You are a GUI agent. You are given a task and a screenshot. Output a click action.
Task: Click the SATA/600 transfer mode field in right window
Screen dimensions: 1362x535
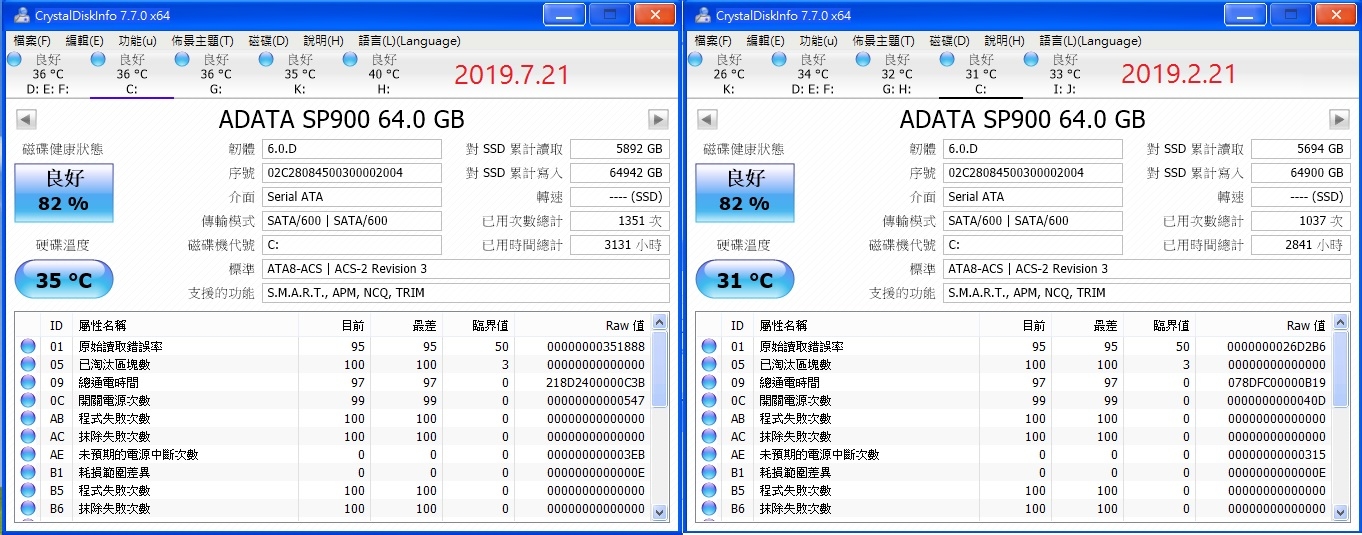[1033, 221]
